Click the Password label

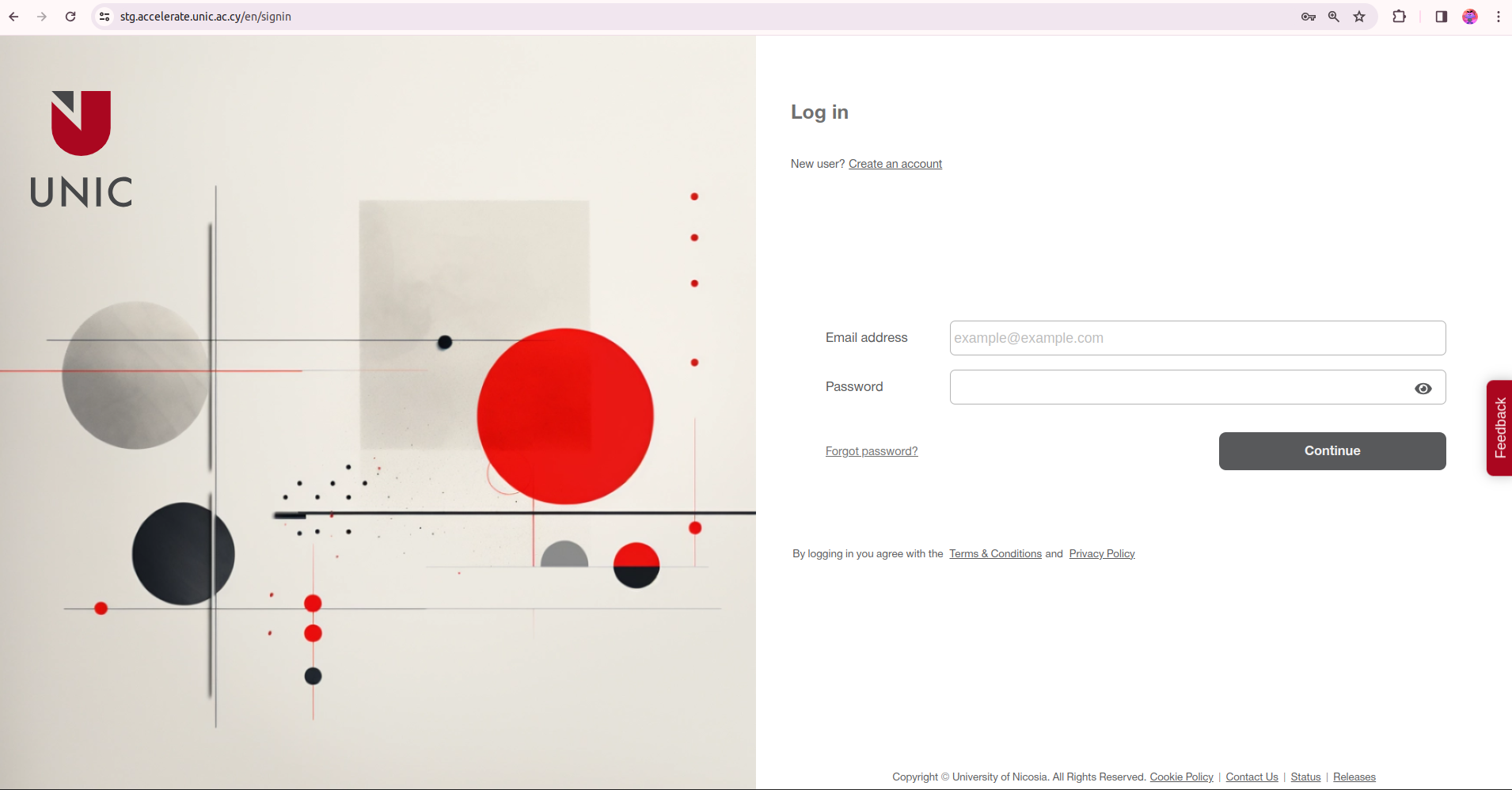point(854,387)
